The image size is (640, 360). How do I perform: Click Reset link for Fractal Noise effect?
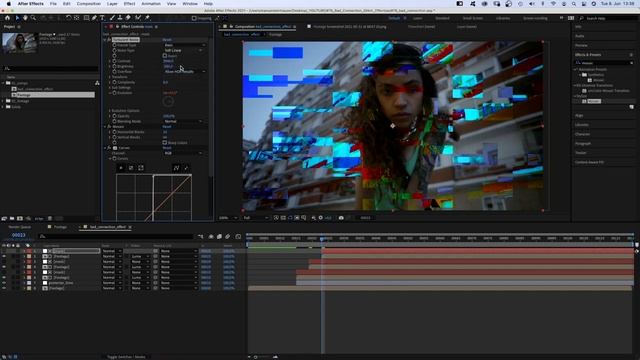tap(167, 40)
